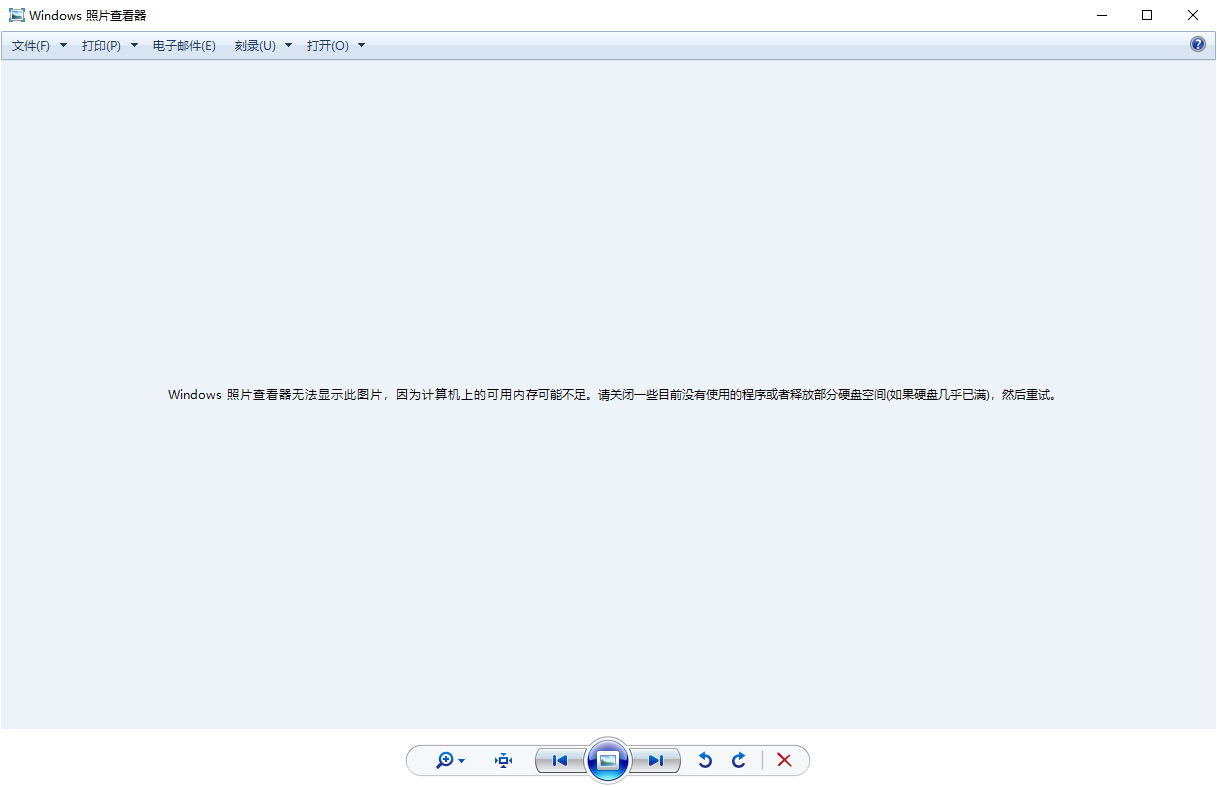This screenshot has height=787, width=1217.
Task: Open the 打印(P) menu
Action: (x=101, y=46)
